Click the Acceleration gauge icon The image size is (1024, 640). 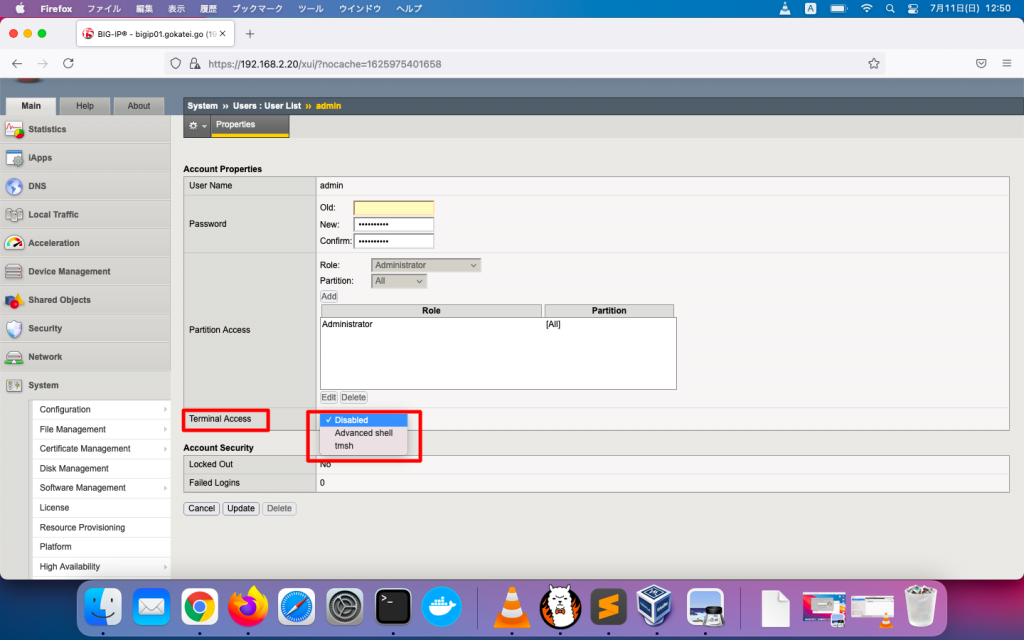point(14,243)
